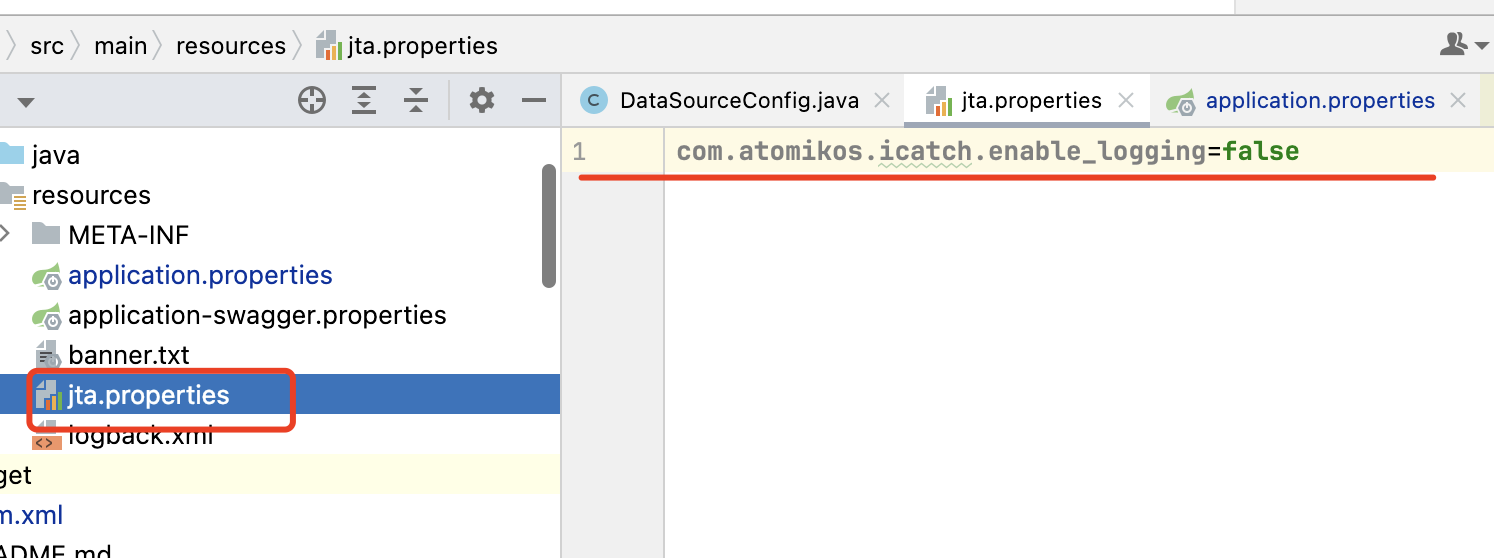Hide the project tool window with minus icon
The width and height of the screenshot is (1494, 558).
pyautogui.click(x=534, y=100)
